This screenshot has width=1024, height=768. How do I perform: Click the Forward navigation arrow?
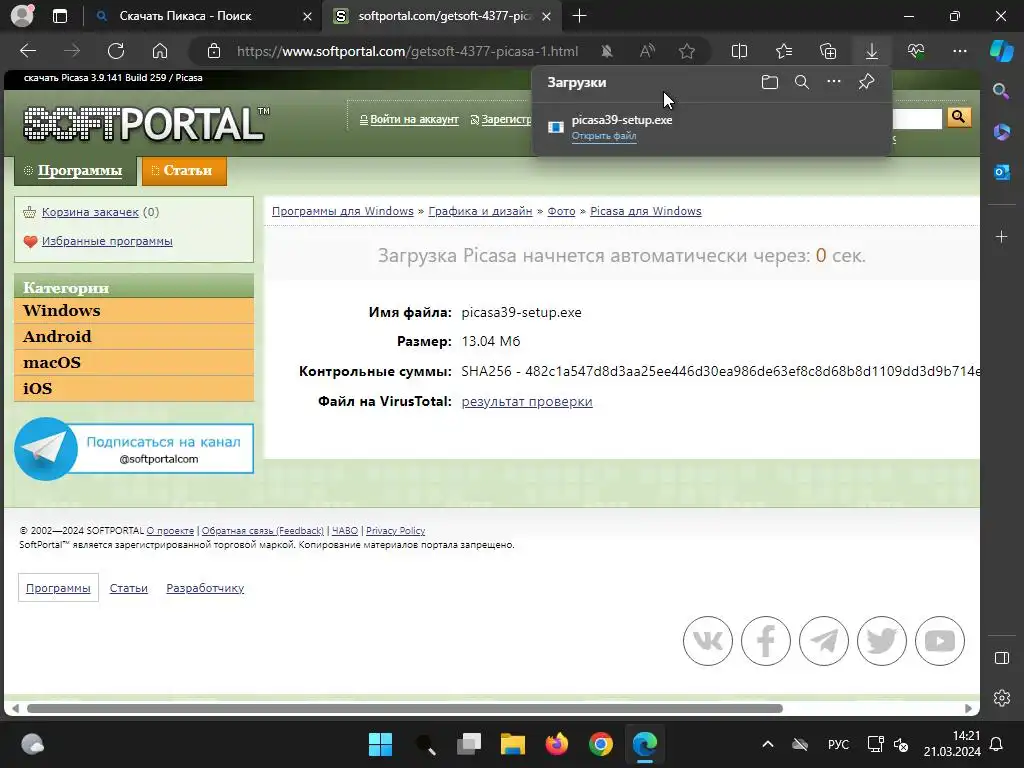point(72,51)
